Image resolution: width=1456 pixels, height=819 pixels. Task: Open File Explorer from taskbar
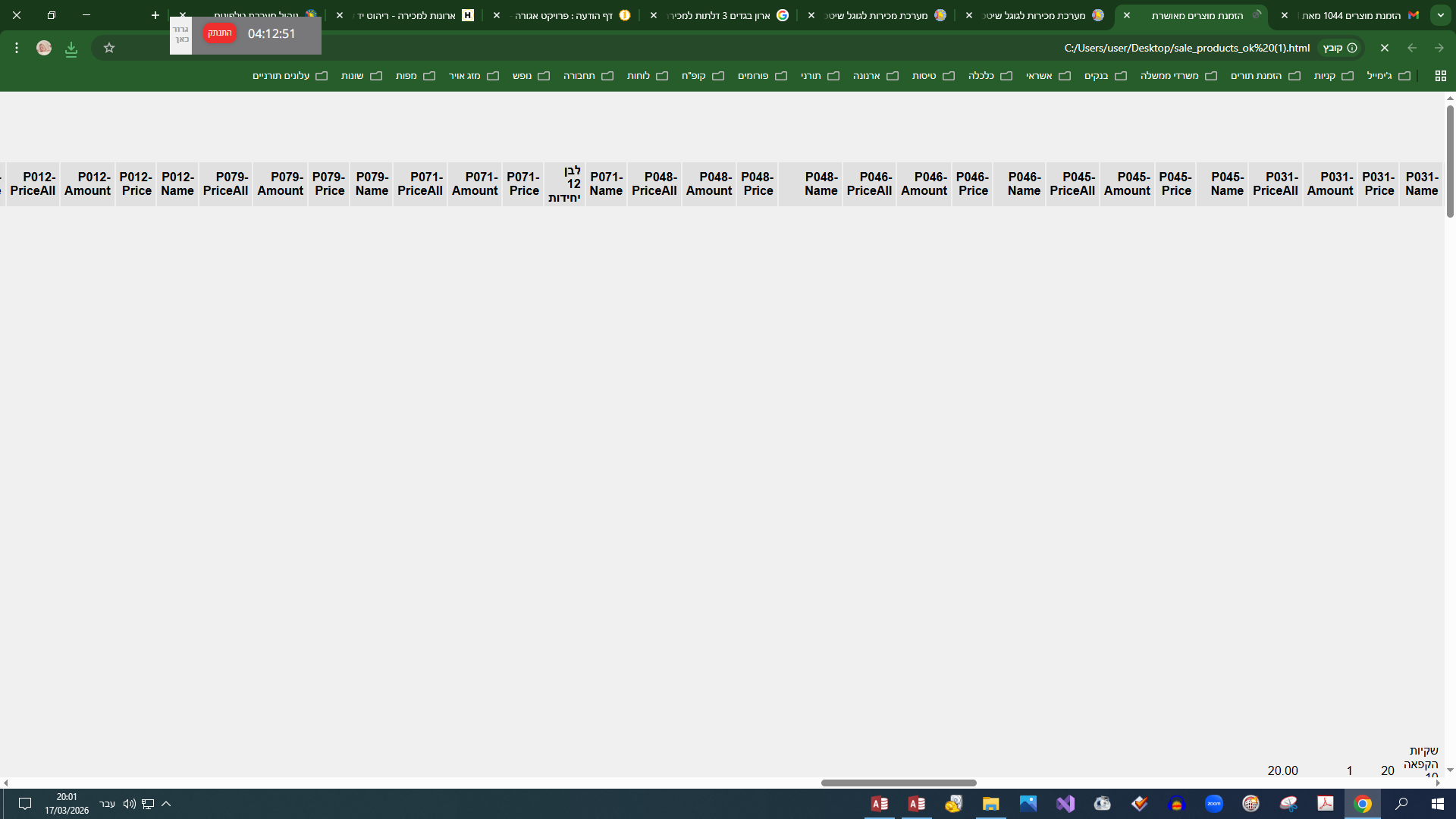(990, 804)
